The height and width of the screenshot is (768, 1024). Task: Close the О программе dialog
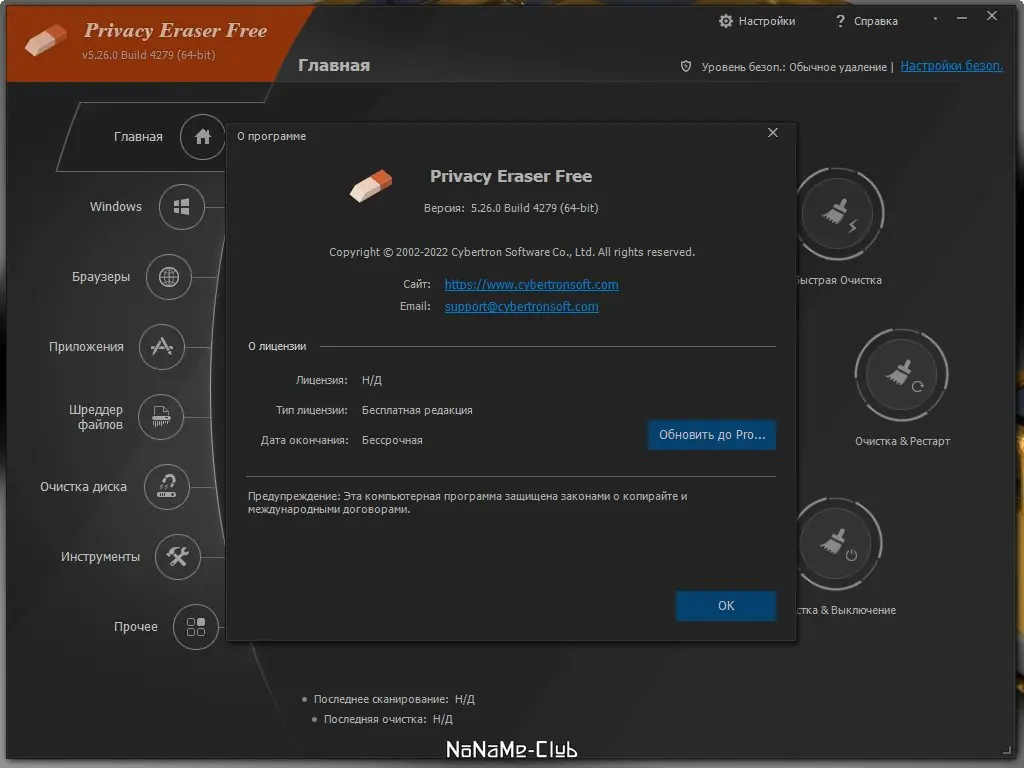click(773, 133)
